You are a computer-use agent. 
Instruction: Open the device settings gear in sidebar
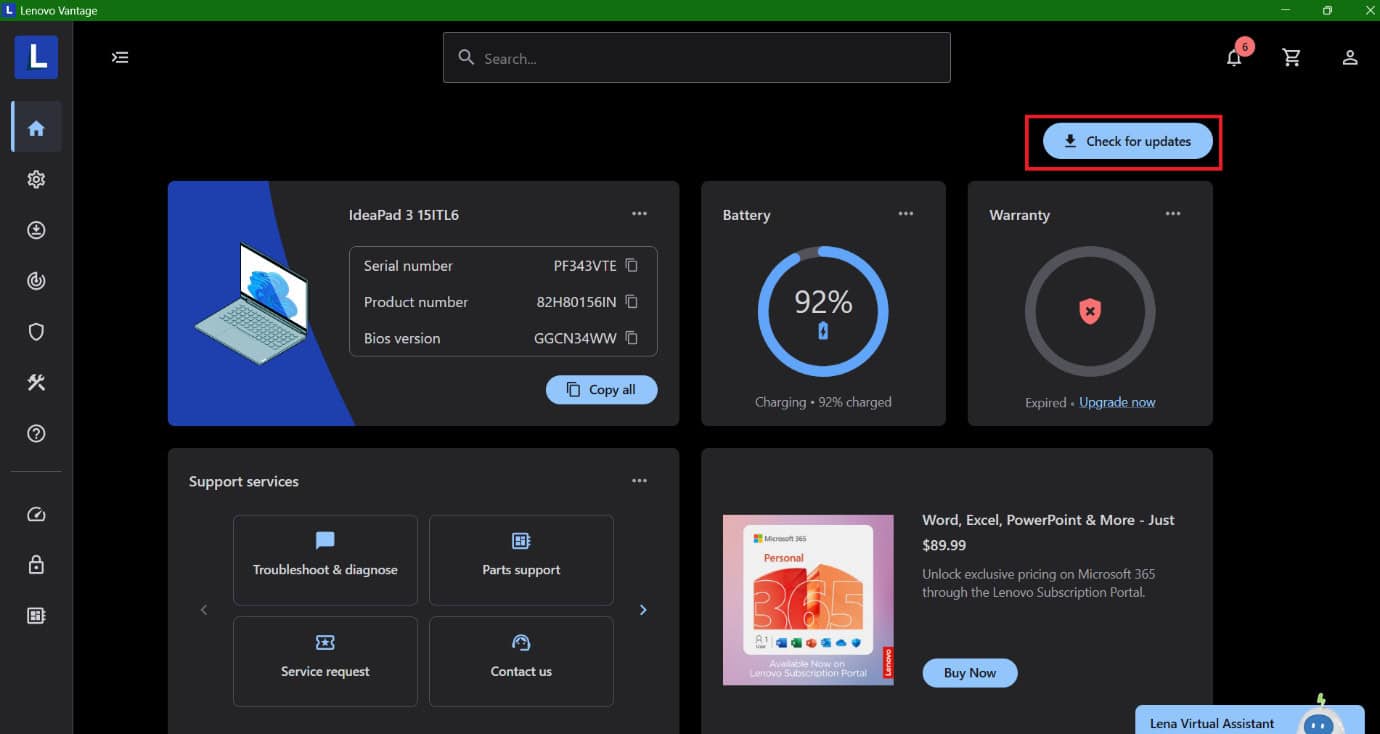(x=36, y=179)
